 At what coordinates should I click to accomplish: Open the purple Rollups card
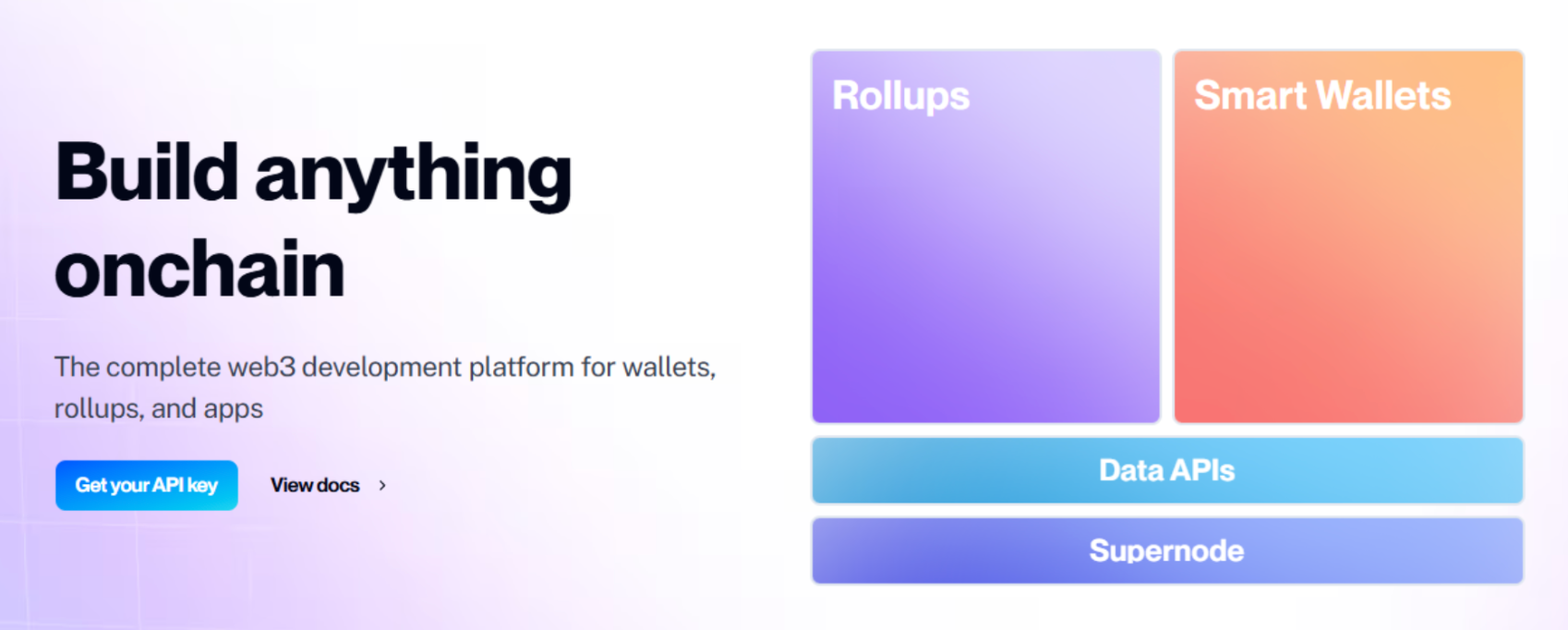[x=986, y=236]
